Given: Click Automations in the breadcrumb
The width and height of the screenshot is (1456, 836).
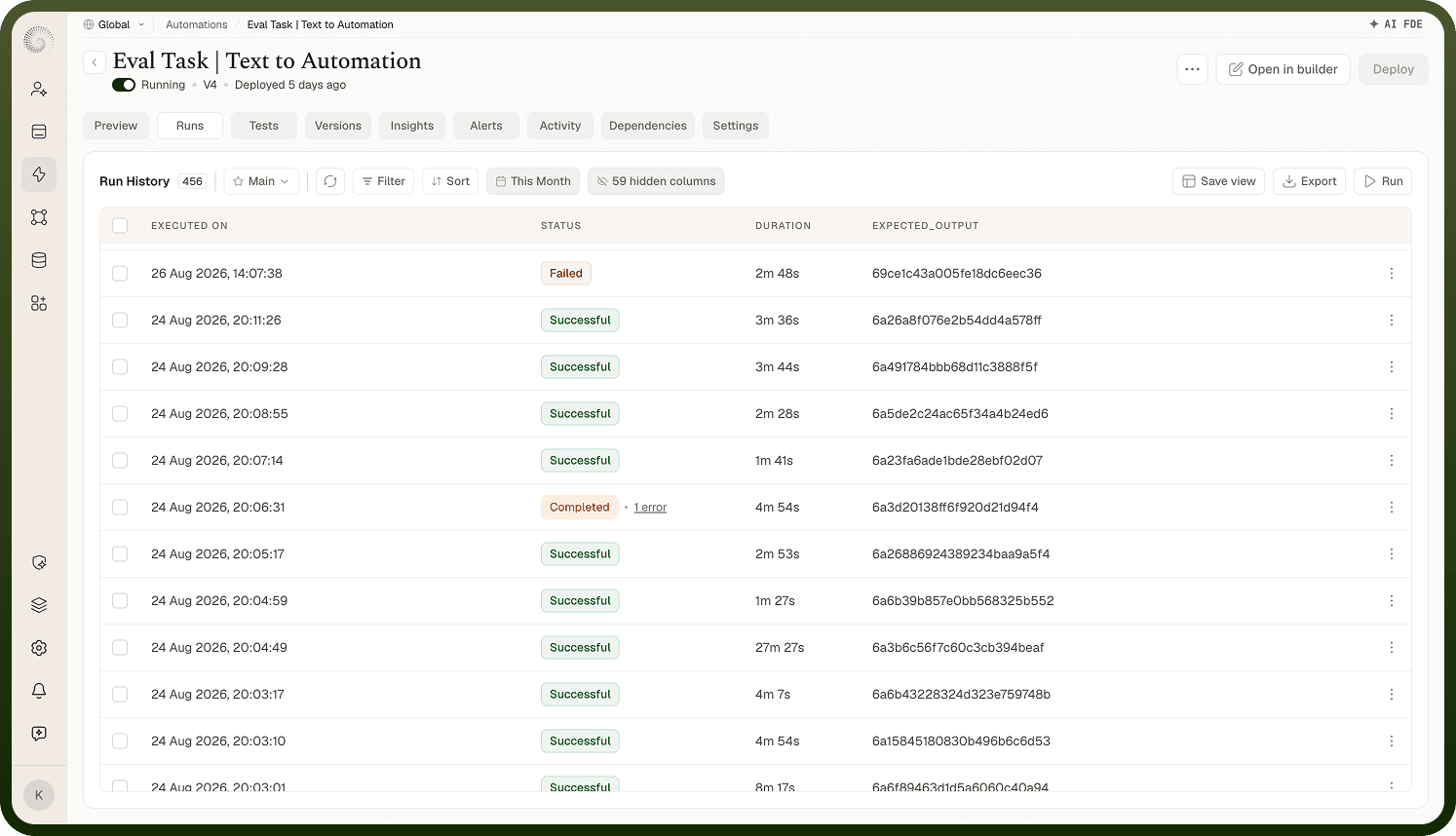Looking at the screenshot, I should 196,24.
